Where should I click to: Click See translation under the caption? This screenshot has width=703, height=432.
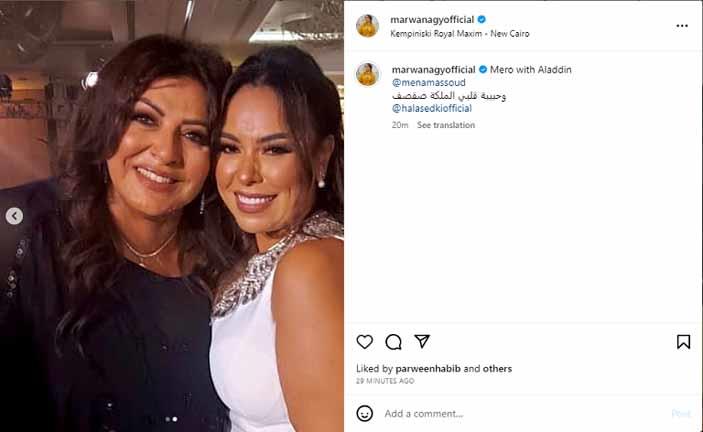[x=446, y=125]
